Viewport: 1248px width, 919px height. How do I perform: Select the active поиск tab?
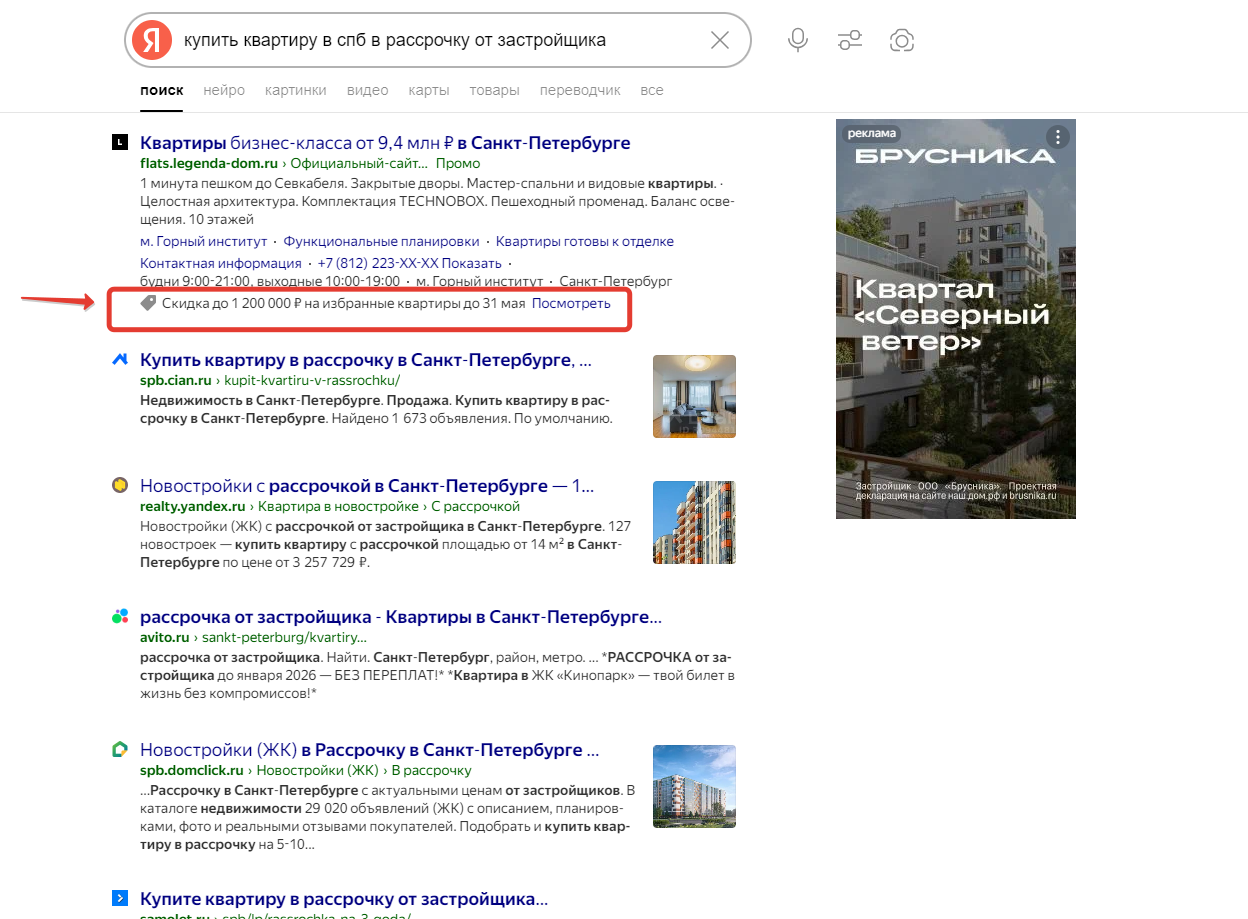point(162,90)
